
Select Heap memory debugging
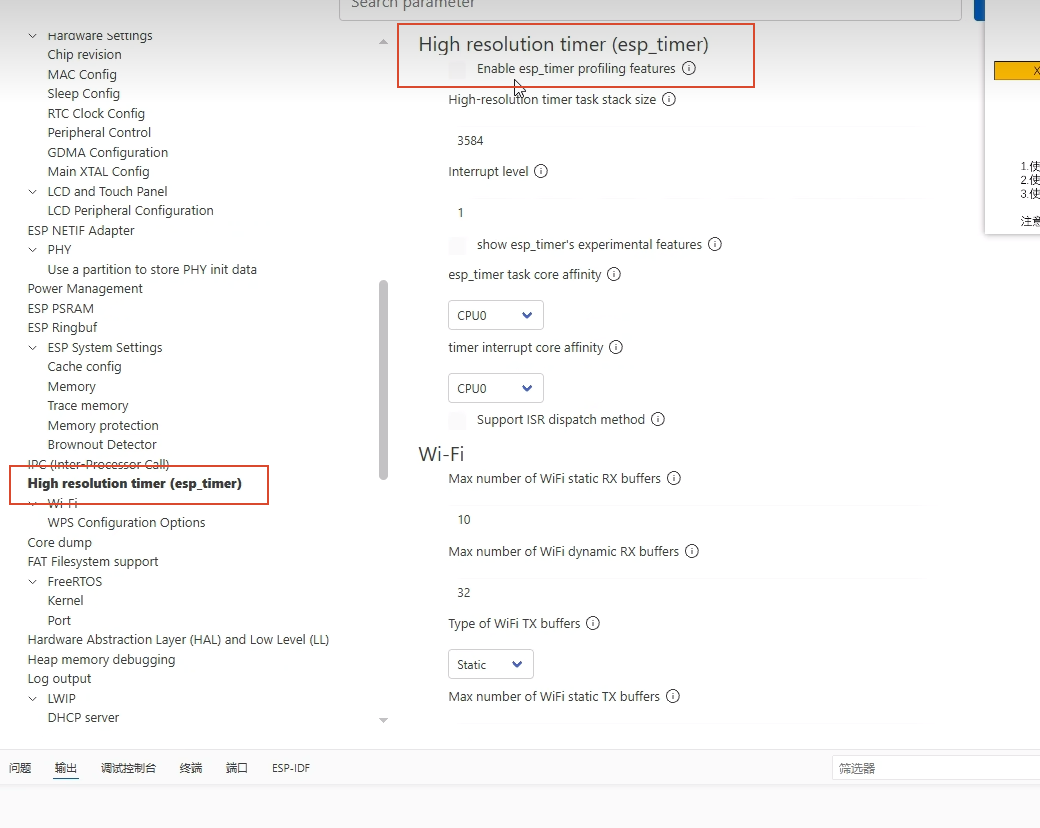101,660
